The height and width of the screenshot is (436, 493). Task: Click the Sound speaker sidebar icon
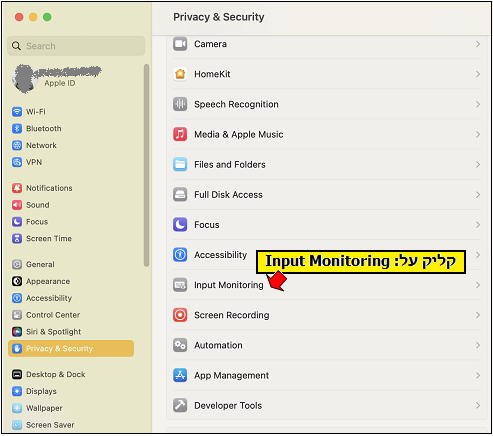point(17,205)
